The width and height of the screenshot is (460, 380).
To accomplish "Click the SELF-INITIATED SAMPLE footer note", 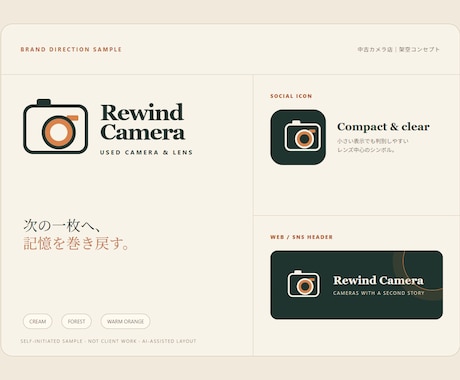I will click(x=108, y=341).
